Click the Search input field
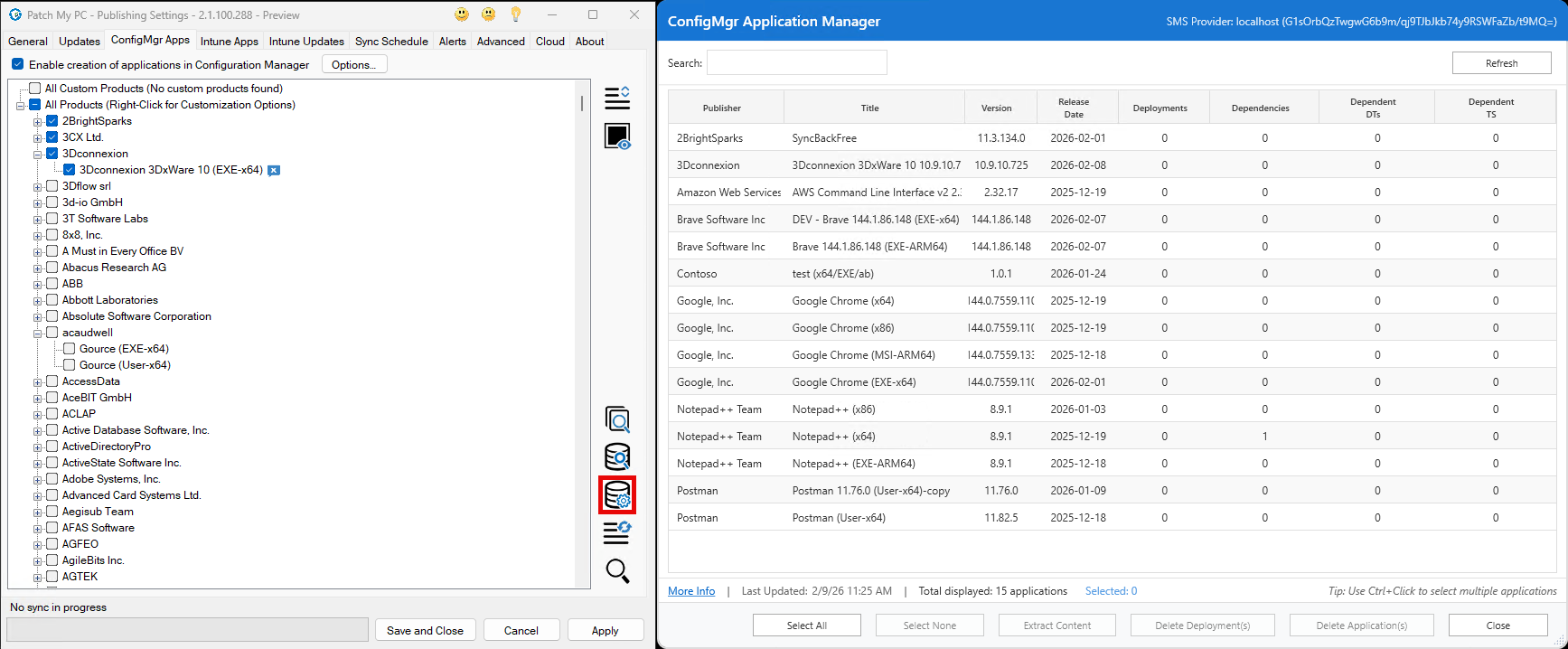This screenshot has width=1568, height=649. click(x=796, y=62)
